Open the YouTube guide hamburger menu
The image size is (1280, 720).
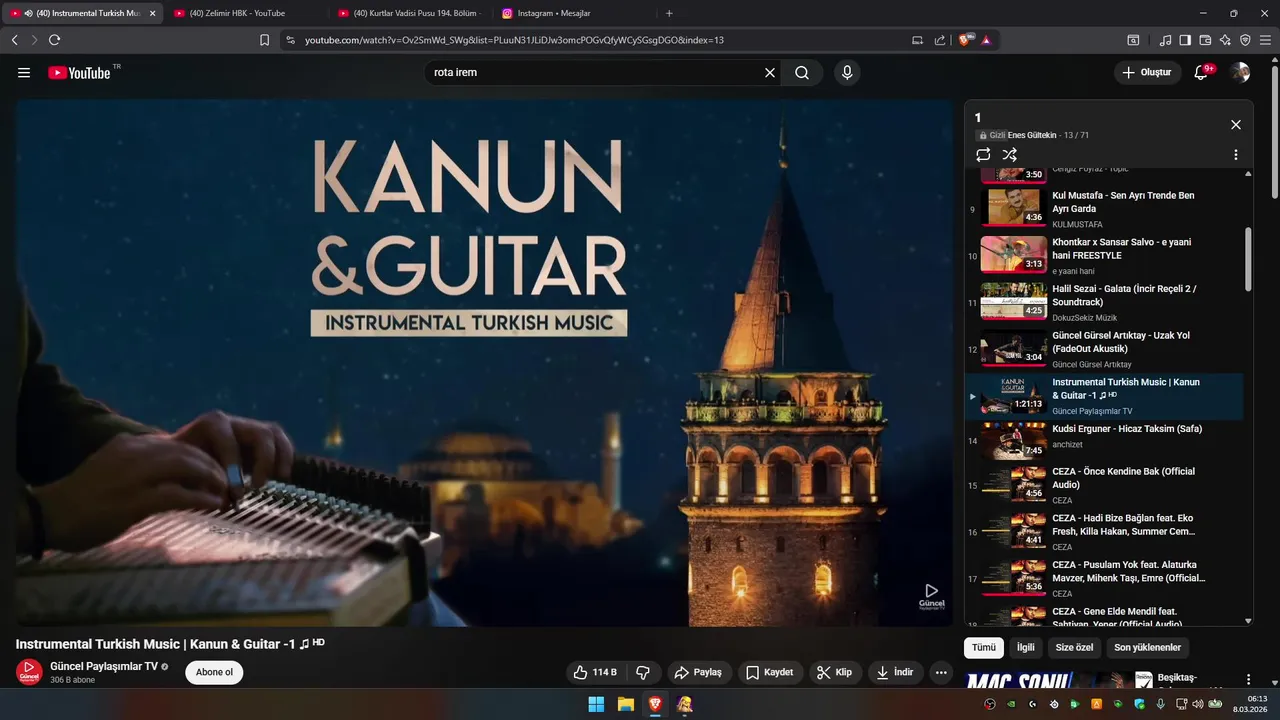pos(24,73)
